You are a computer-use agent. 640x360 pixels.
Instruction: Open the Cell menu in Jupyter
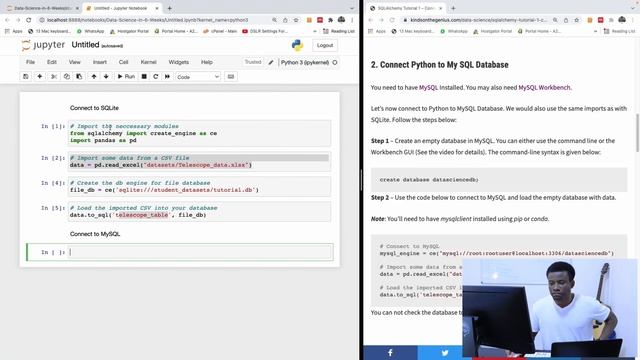[x=124, y=62]
